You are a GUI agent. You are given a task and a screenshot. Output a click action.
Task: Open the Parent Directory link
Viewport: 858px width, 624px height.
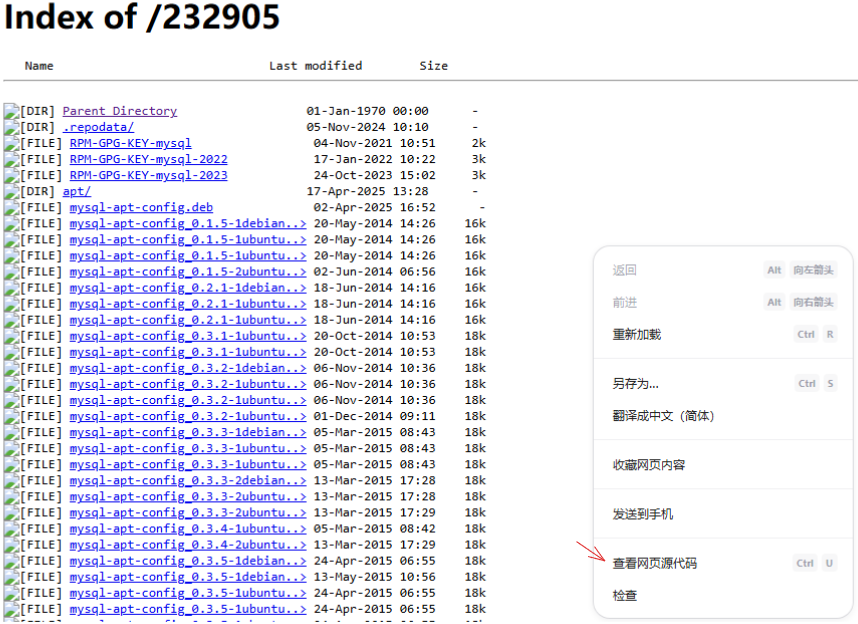click(x=120, y=111)
